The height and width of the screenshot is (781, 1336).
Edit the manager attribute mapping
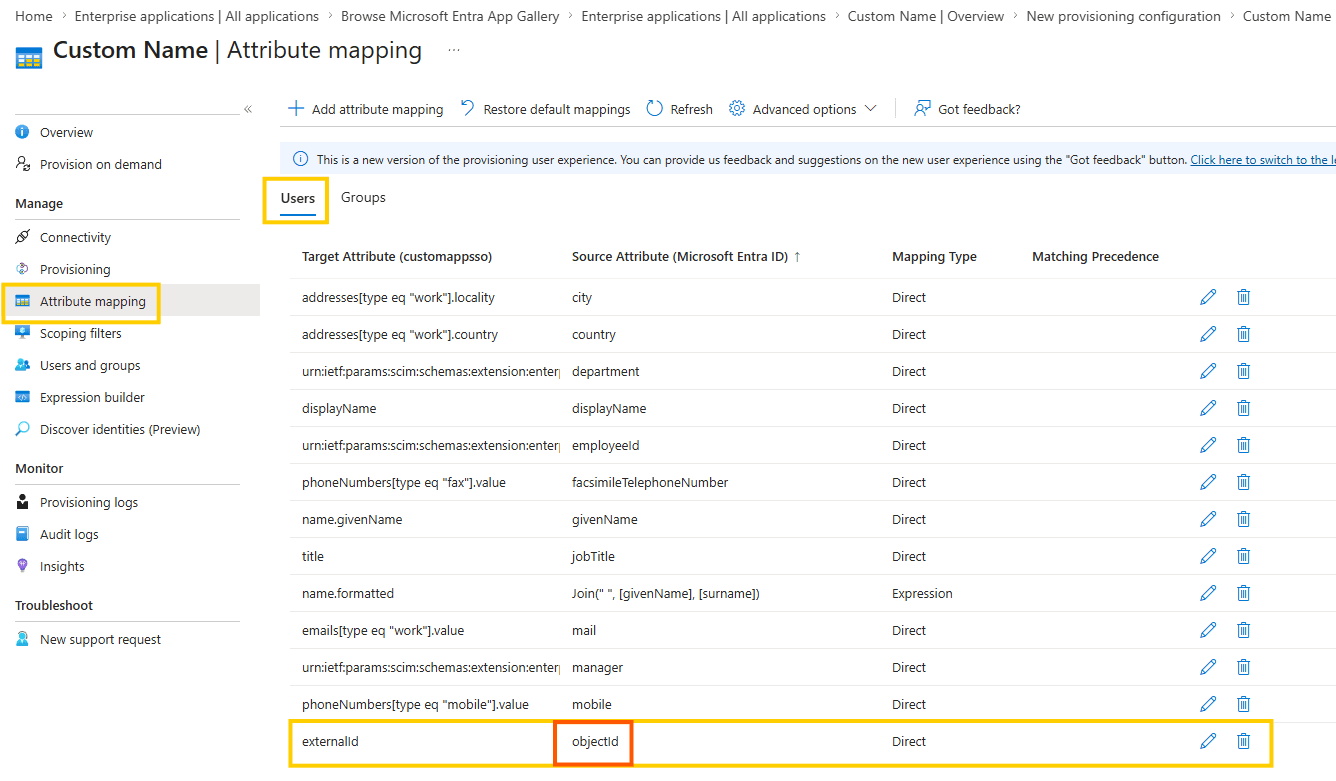click(x=1208, y=667)
